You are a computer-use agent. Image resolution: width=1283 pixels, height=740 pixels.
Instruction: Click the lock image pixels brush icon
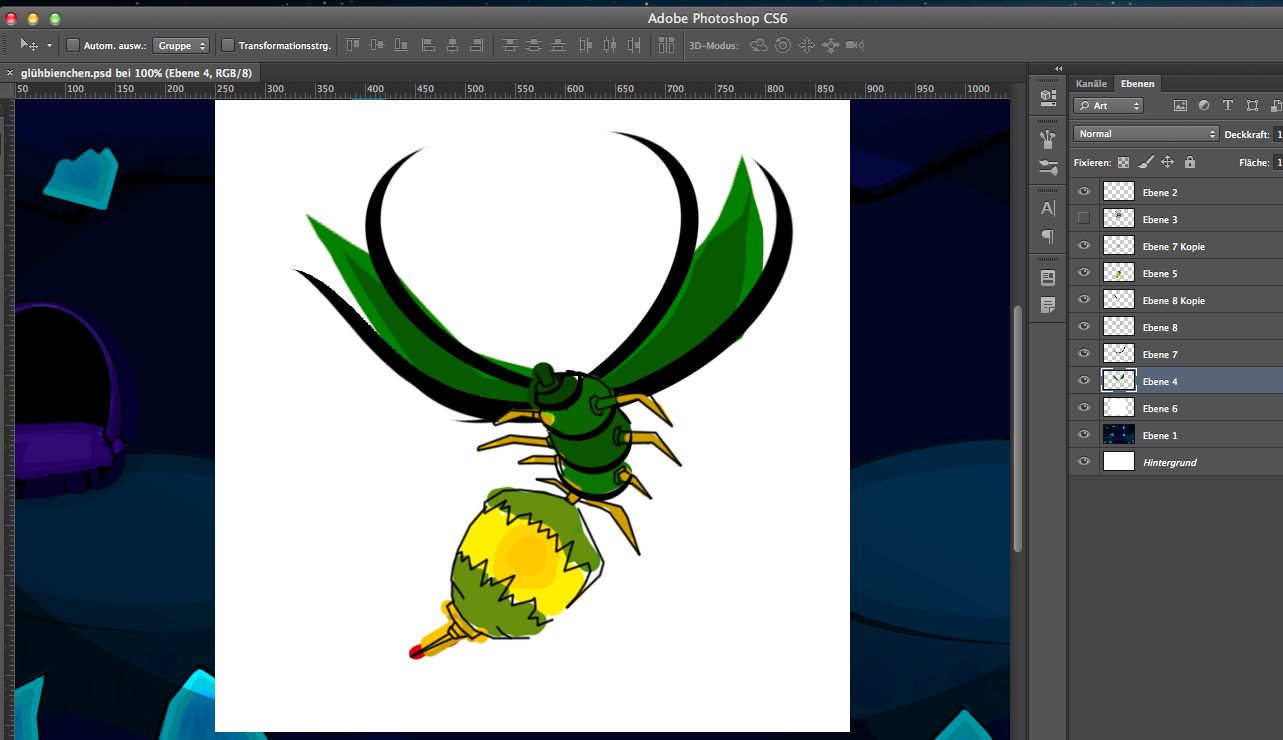pyautogui.click(x=1145, y=162)
